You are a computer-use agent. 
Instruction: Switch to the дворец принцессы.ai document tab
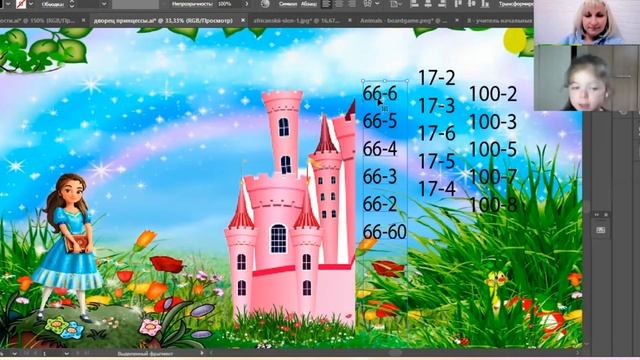(x=163, y=20)
